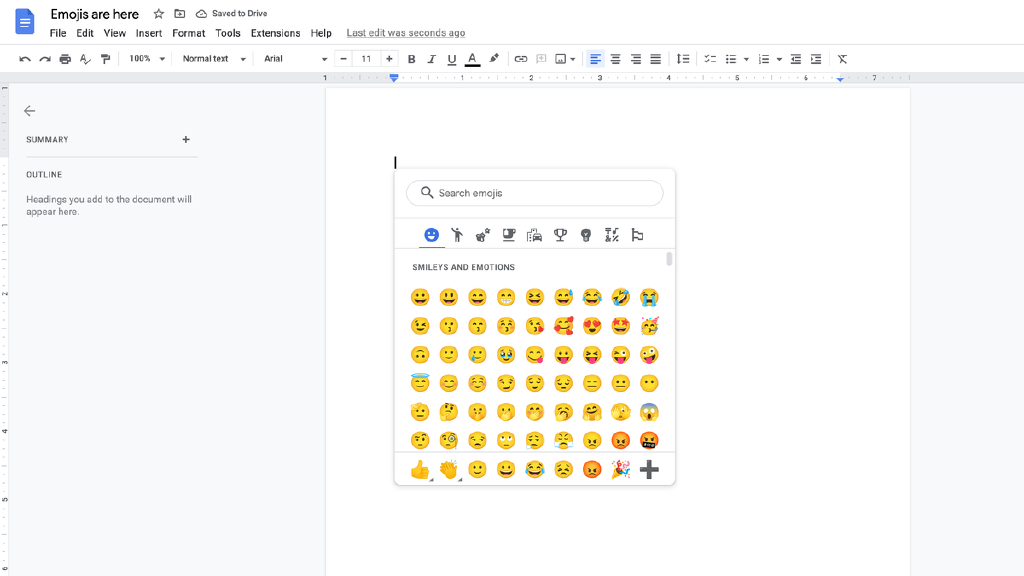Toggle bold formatting
This screenshot has height=576, width=1024.
[411, 59]
